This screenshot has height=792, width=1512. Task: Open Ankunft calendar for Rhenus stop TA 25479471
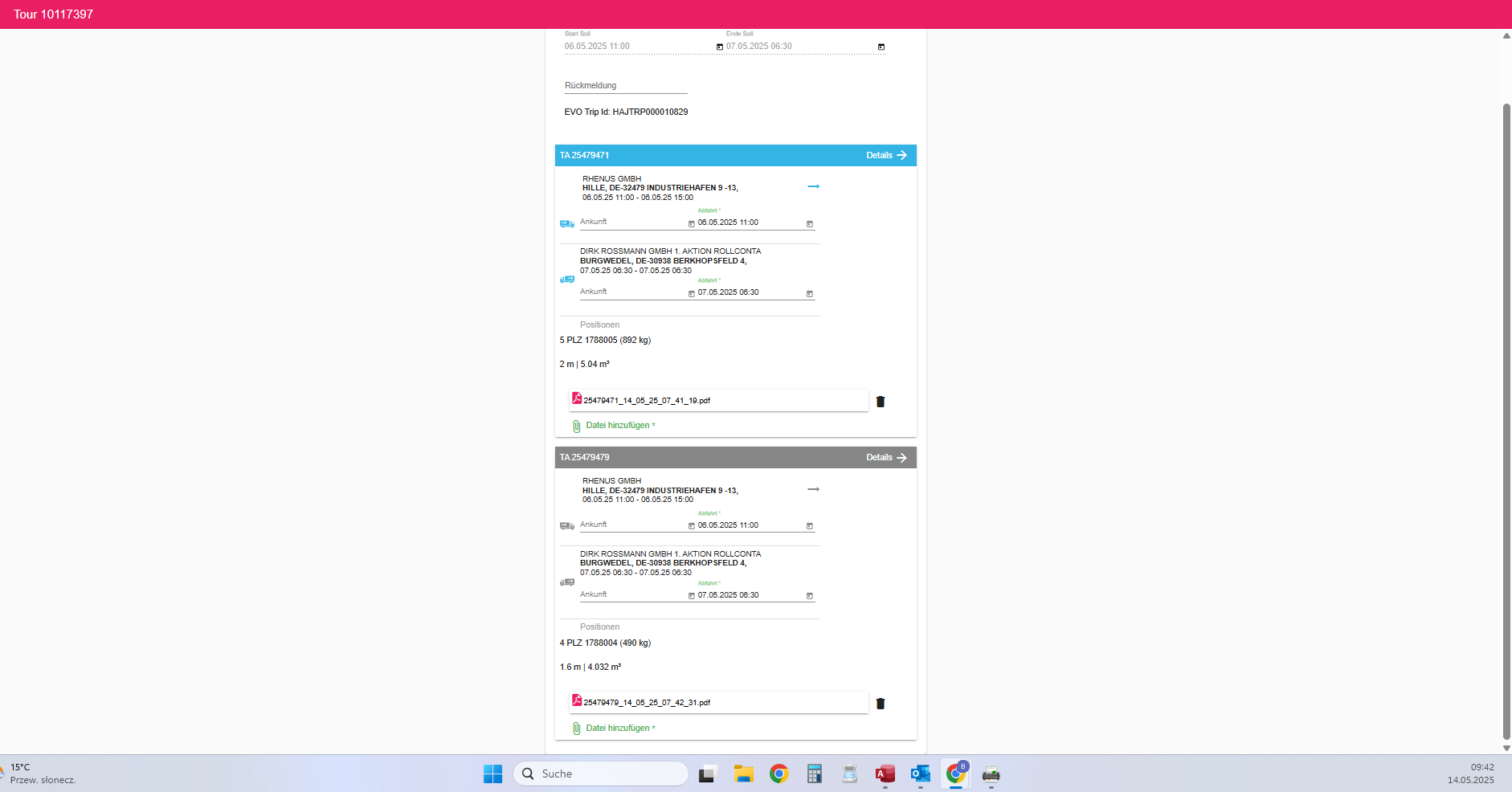(691, 224)
